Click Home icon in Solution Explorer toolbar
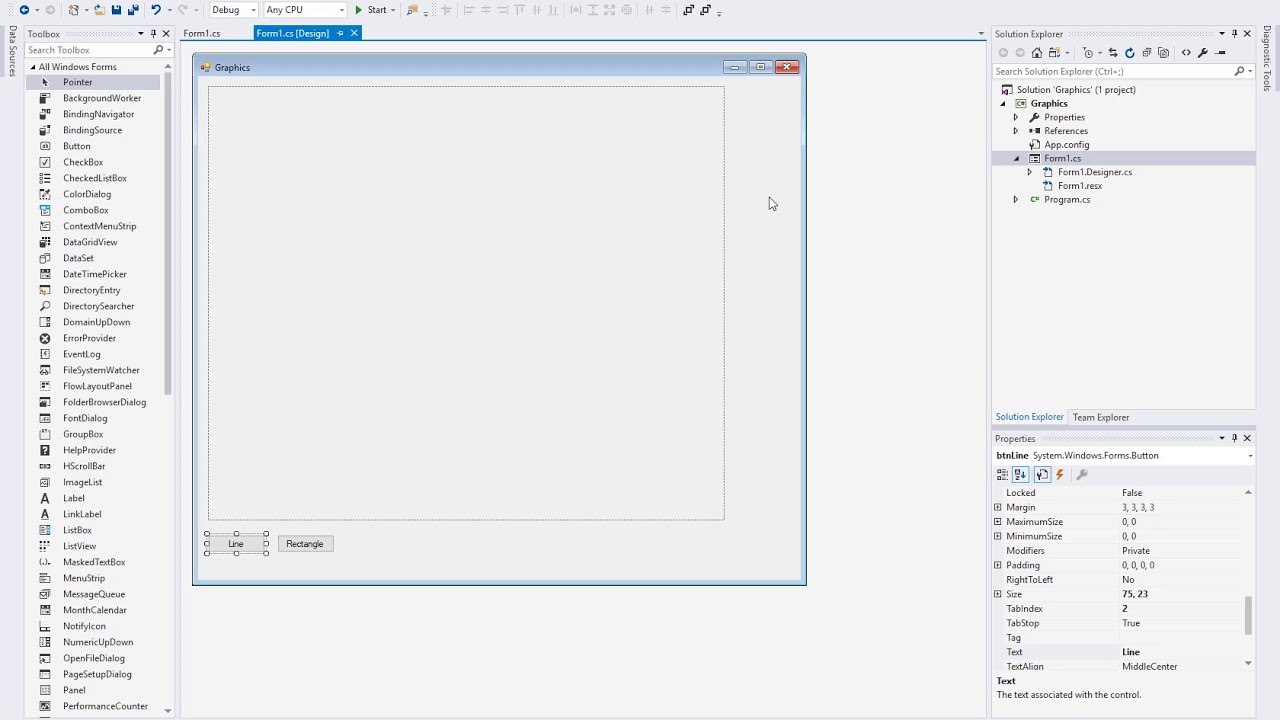 point(1037,53)
